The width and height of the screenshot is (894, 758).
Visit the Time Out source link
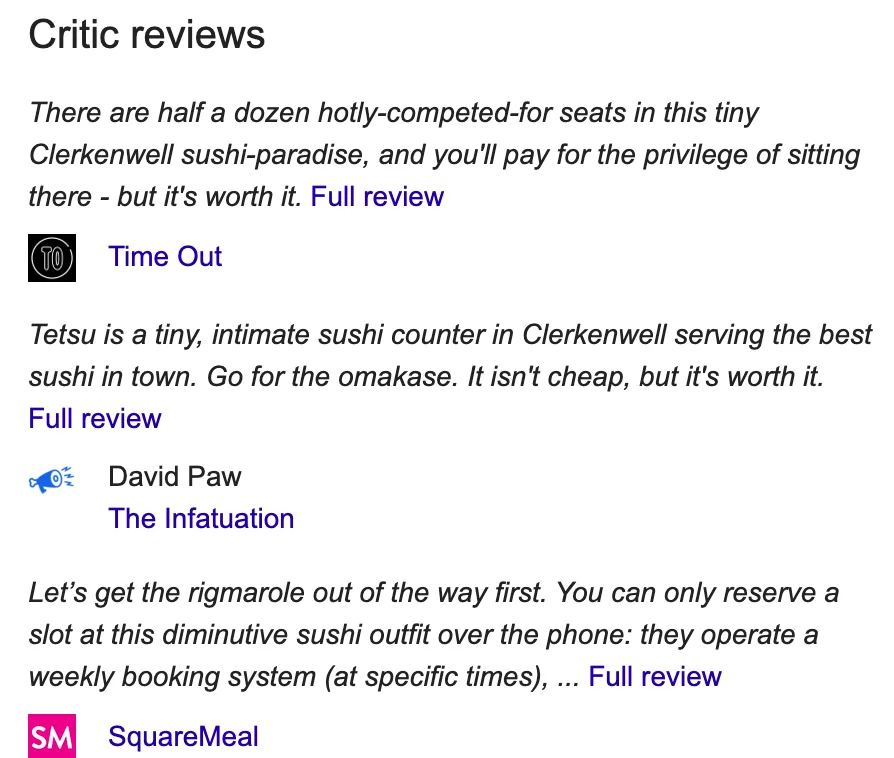165,257
